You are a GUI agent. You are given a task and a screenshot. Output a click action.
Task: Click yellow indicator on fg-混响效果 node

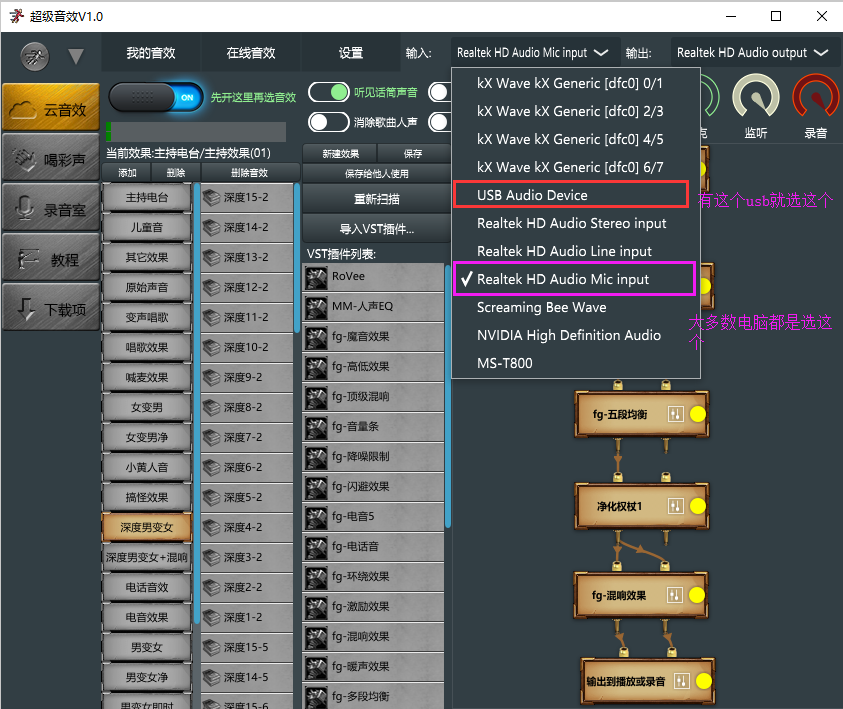pos(697,595)
